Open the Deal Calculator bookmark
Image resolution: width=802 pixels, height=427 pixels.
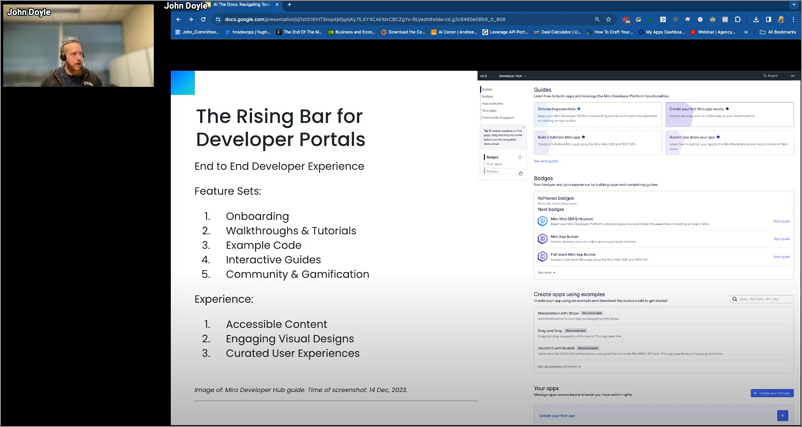[x=558, y=32]
